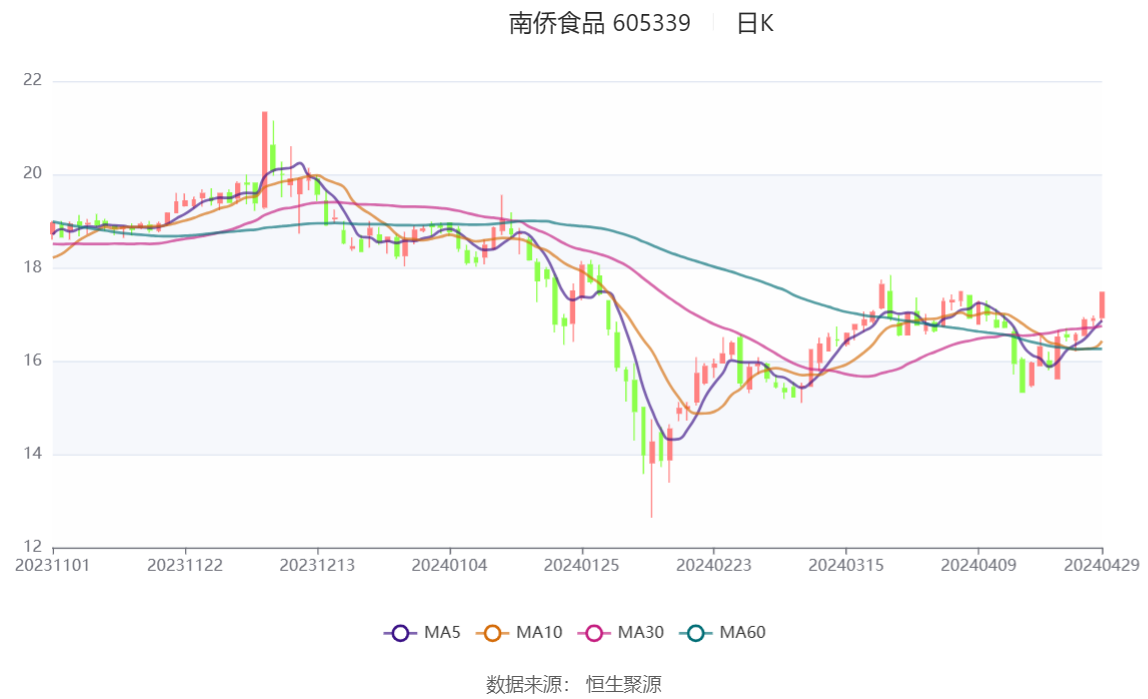
Task: Select the tallest red candlestick above 21
Action: coord(264,160)
